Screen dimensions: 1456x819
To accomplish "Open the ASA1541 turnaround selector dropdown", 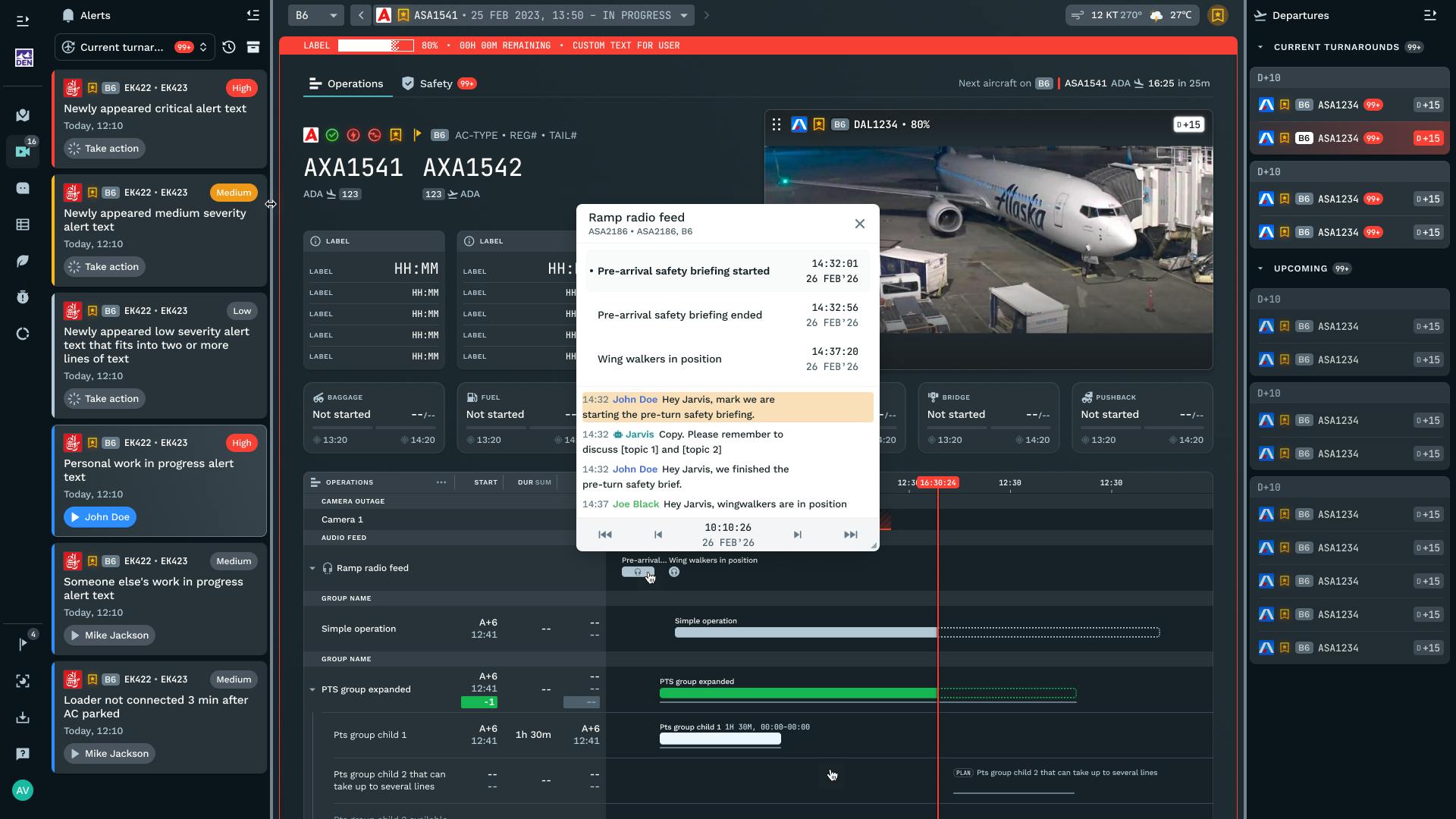I will 535,15.
